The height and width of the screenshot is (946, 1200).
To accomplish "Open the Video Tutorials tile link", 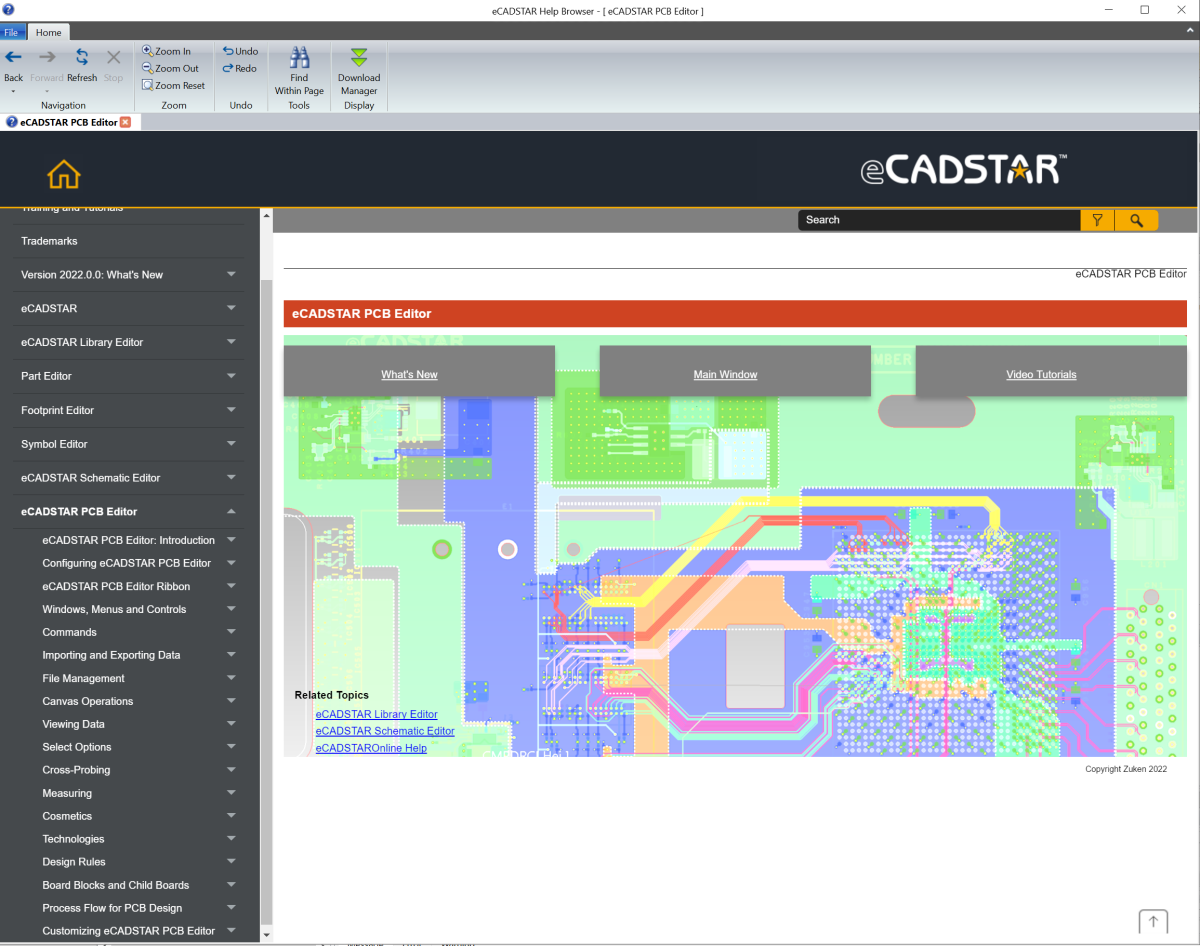I will (1041, 375).
